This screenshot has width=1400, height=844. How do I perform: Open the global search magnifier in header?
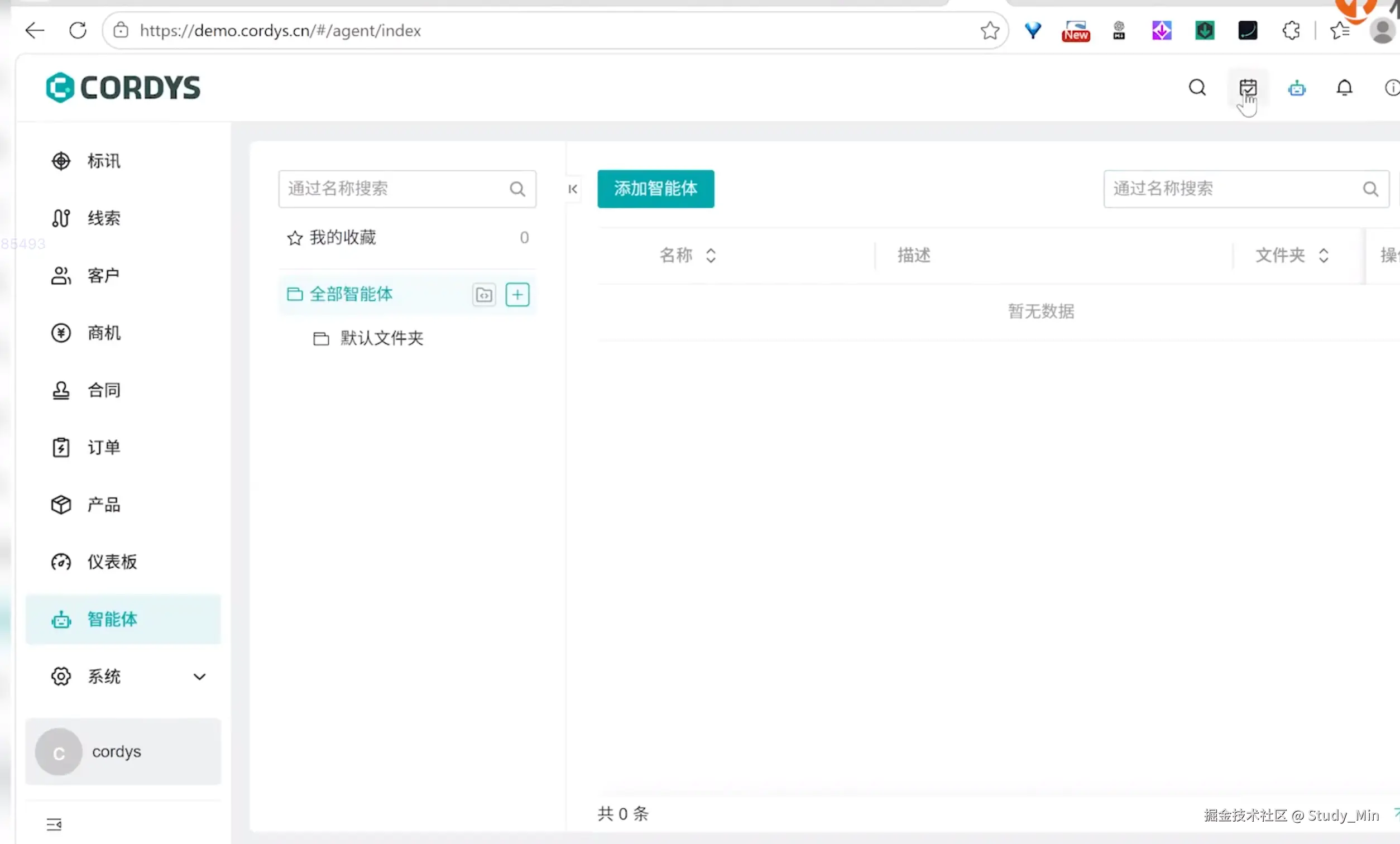(x=1197, y=88)
